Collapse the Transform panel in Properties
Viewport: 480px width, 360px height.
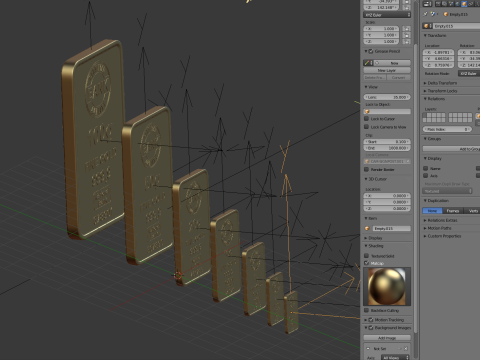[425, 35]
